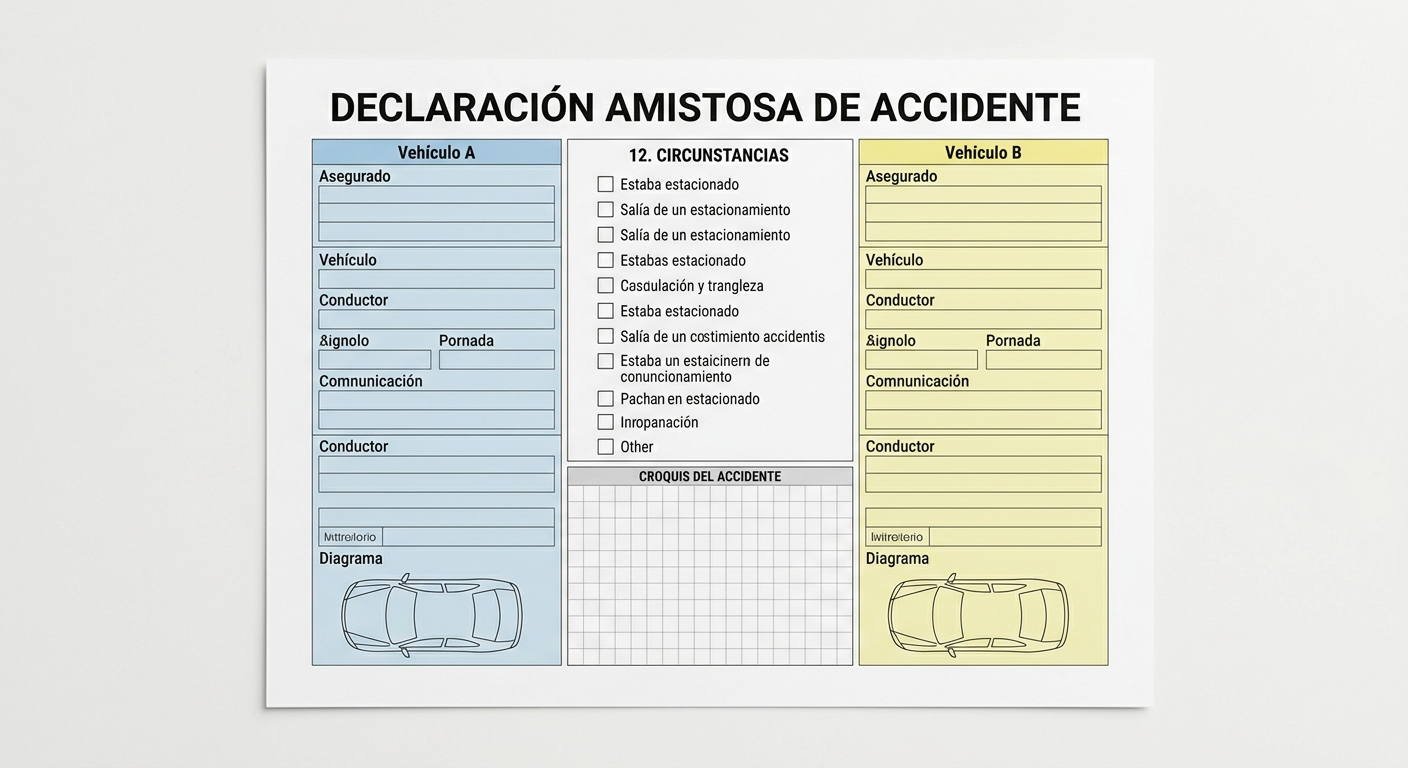
Task: Click the 'Iwitrelerio' label in Vehículo B
Action: [x=897, y=537]
